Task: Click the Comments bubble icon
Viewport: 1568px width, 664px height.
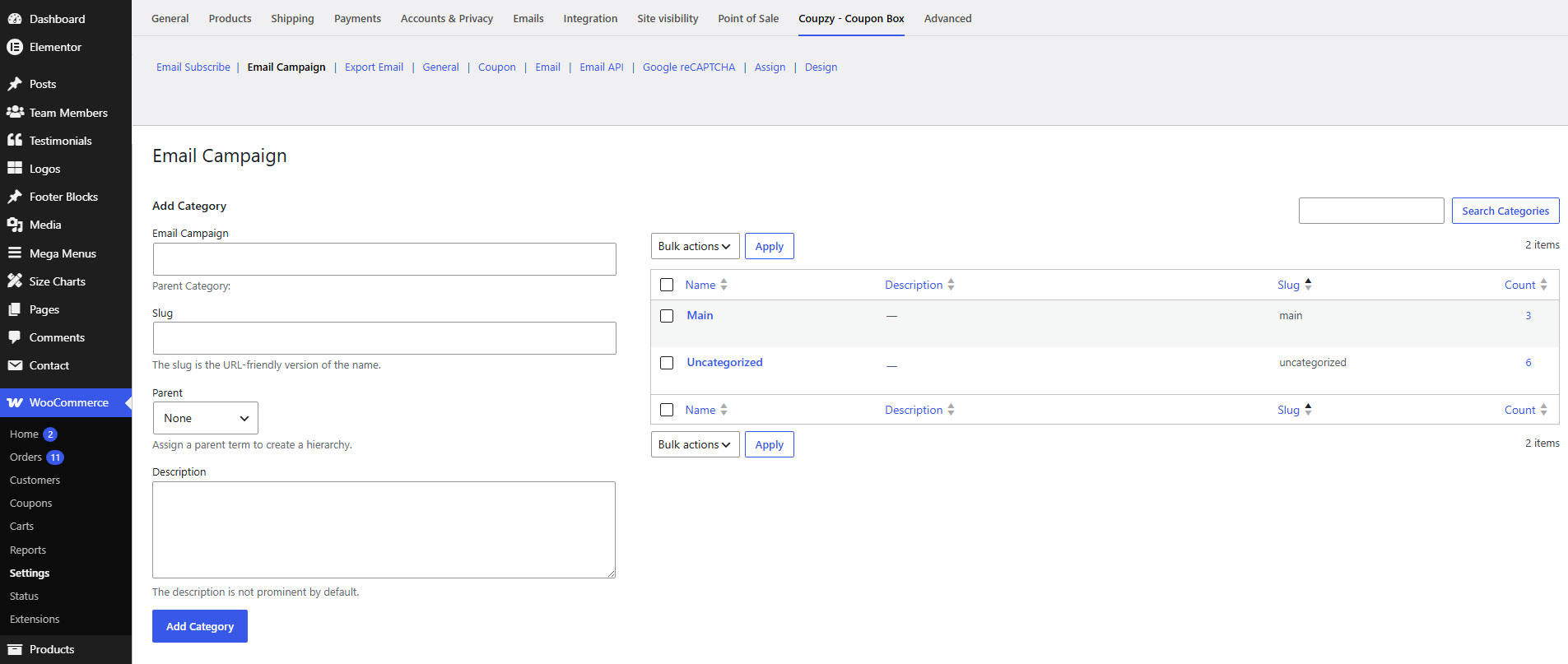Action: point(15,337)
